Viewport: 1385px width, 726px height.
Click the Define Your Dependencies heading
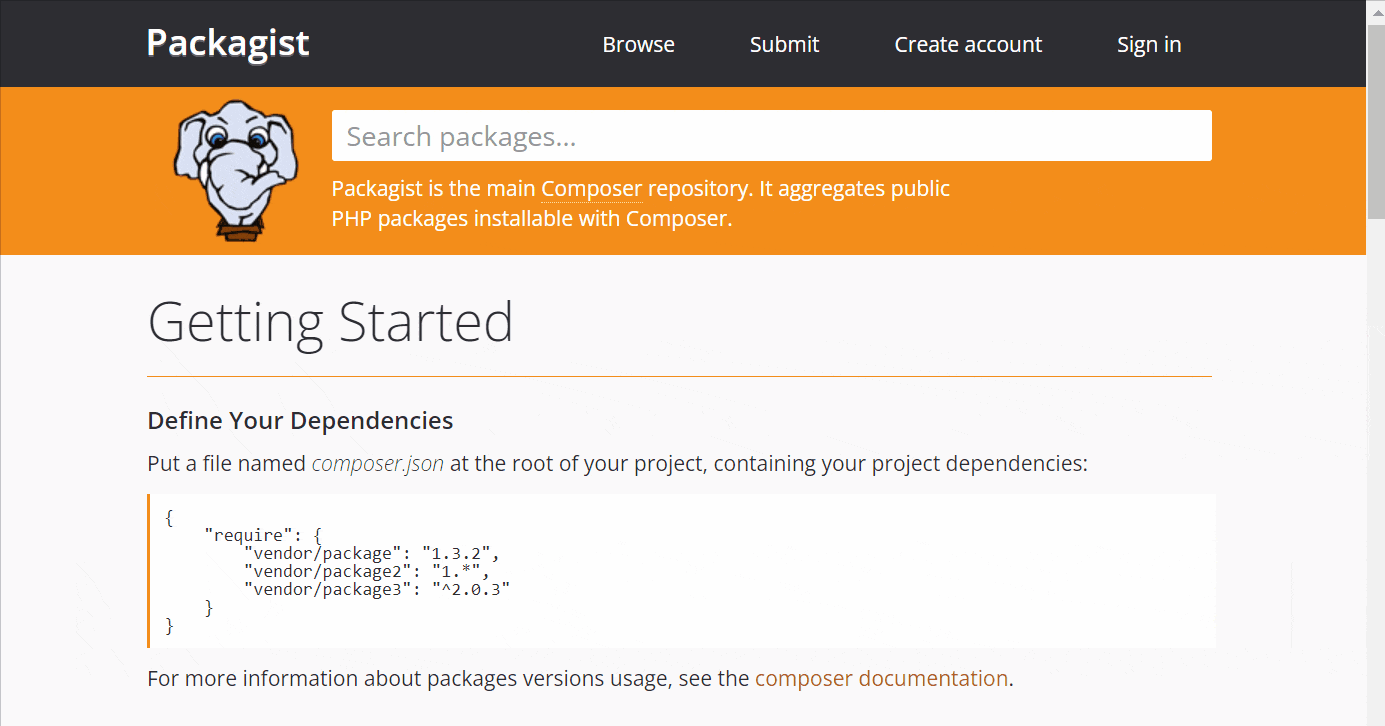click(300, 420)
